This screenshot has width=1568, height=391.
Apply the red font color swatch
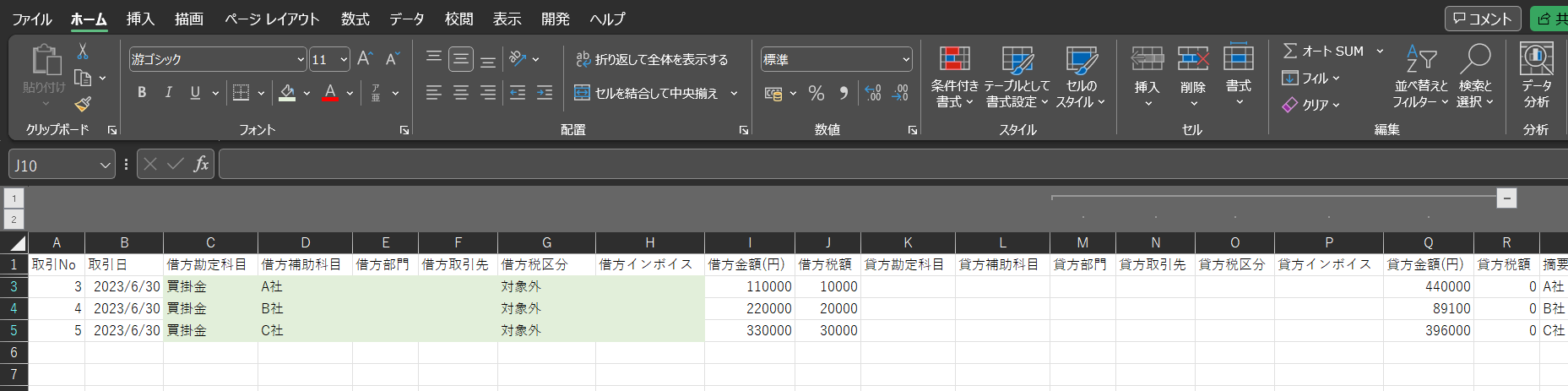[330, 93]
